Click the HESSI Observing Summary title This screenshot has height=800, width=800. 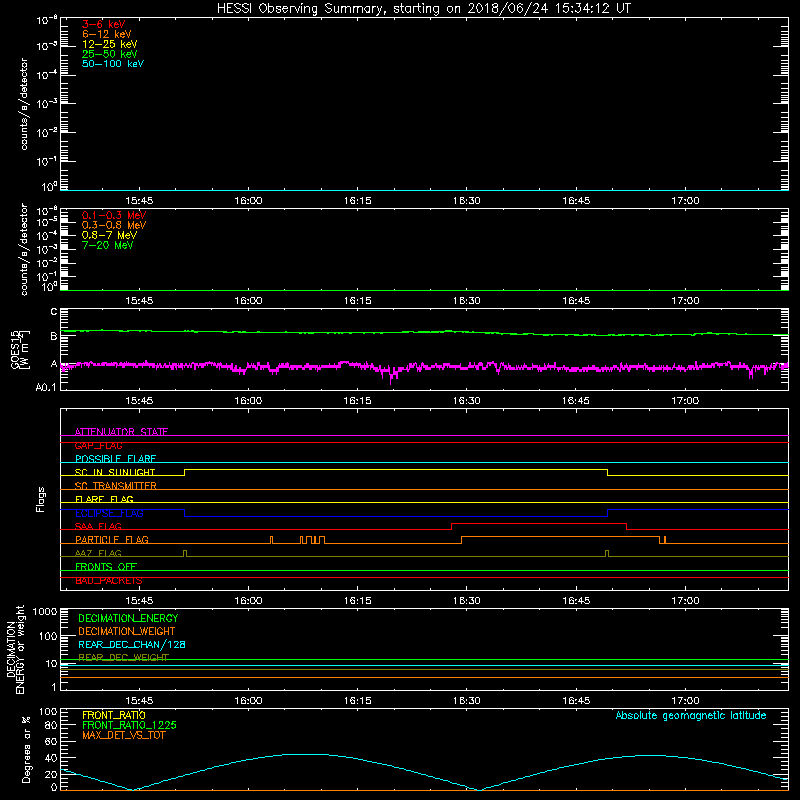[423, 9]
